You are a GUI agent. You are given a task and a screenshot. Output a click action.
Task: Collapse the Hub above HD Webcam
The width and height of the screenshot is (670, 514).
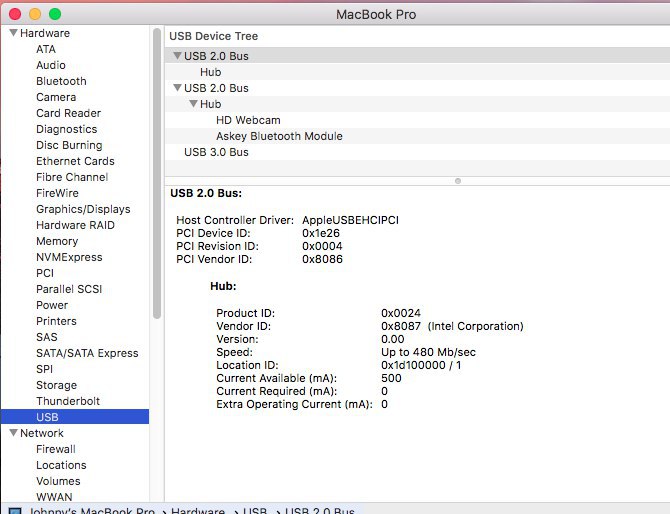tap(194, 104)
